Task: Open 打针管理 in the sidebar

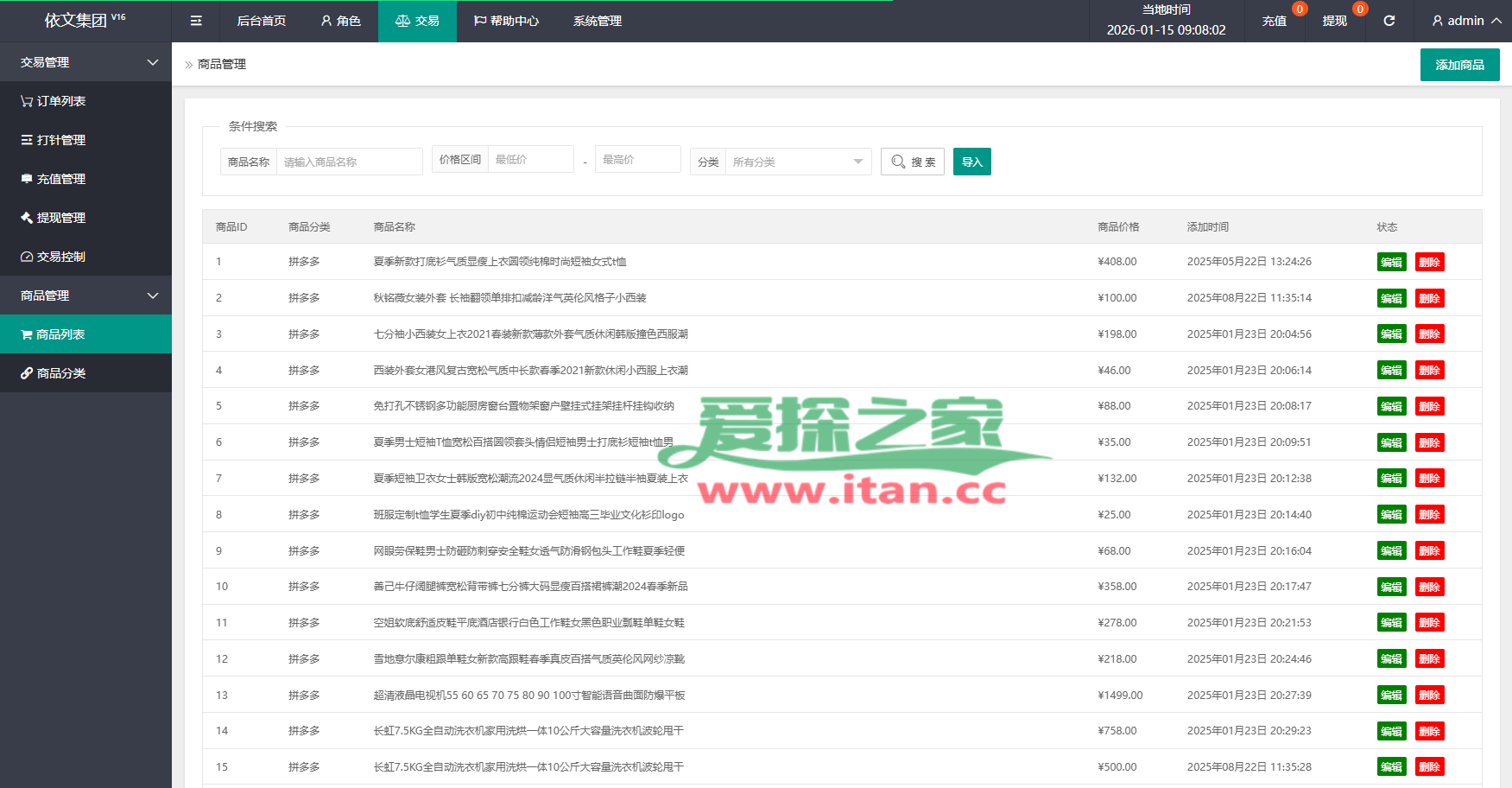Action: tap(54, 140)
